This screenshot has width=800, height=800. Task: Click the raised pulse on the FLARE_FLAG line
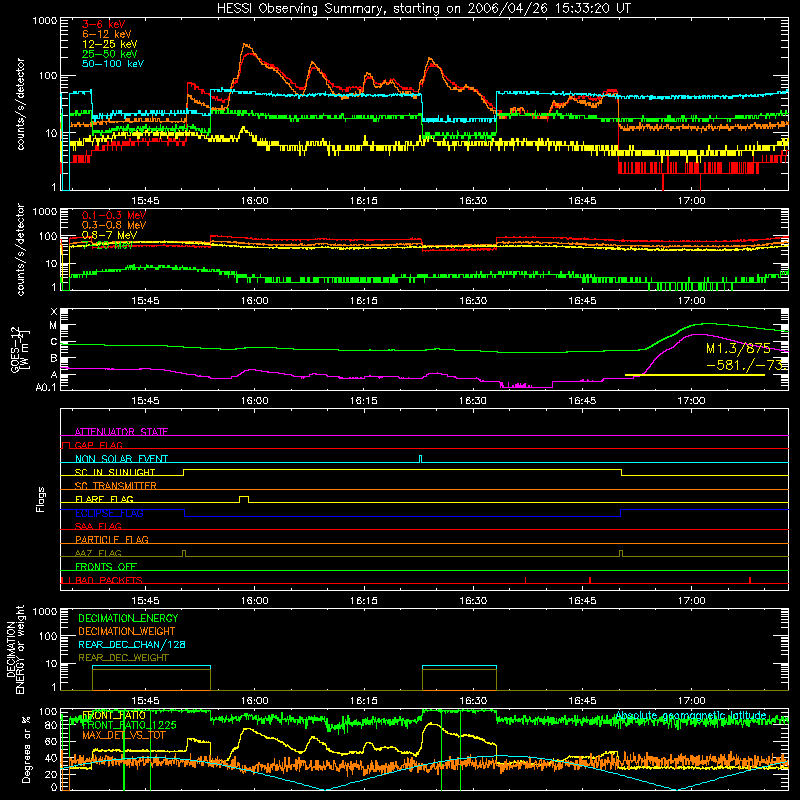(244, 499)
